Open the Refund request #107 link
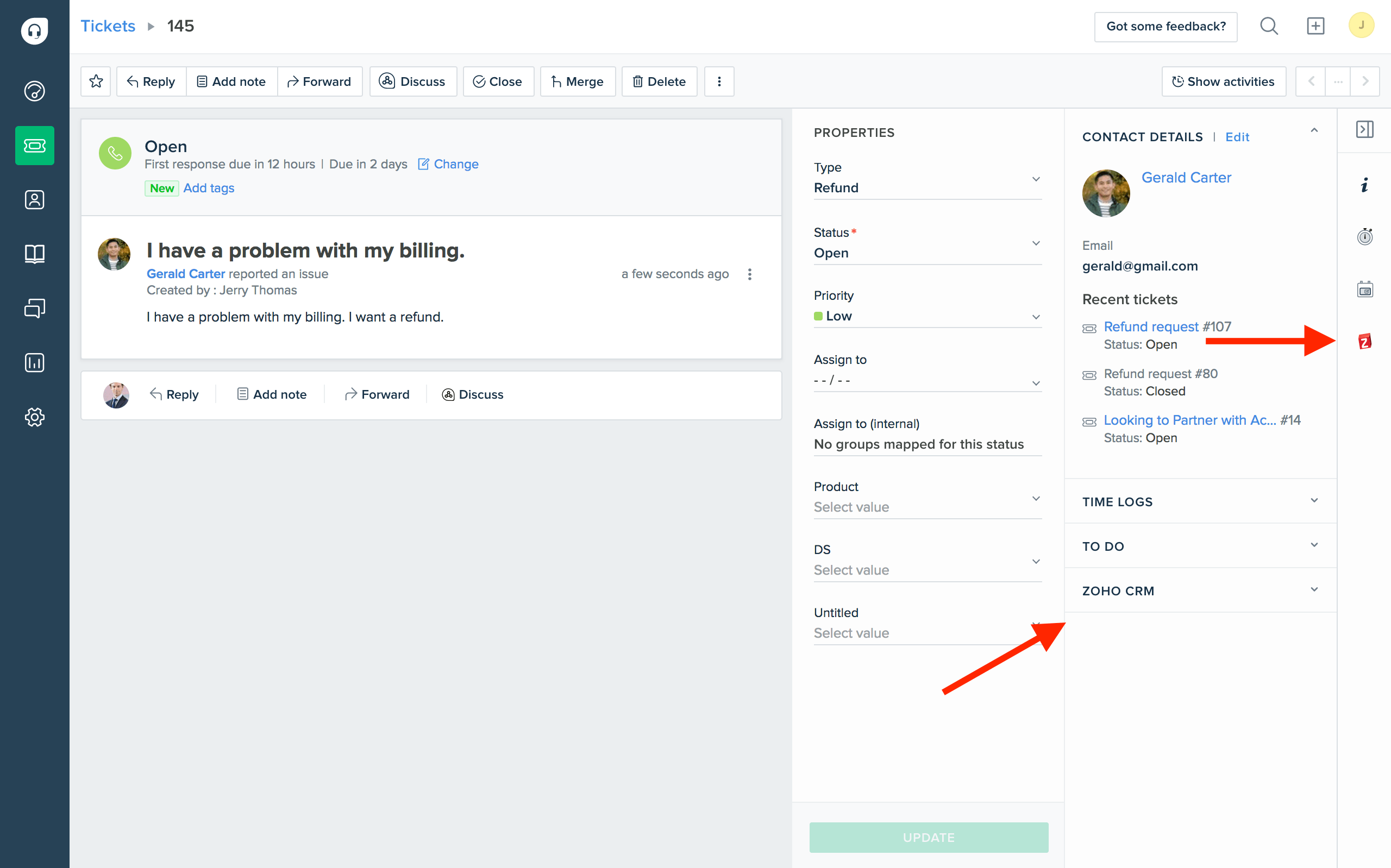The height and width of the screenshot is (868, 1391). click(1151, 326)
